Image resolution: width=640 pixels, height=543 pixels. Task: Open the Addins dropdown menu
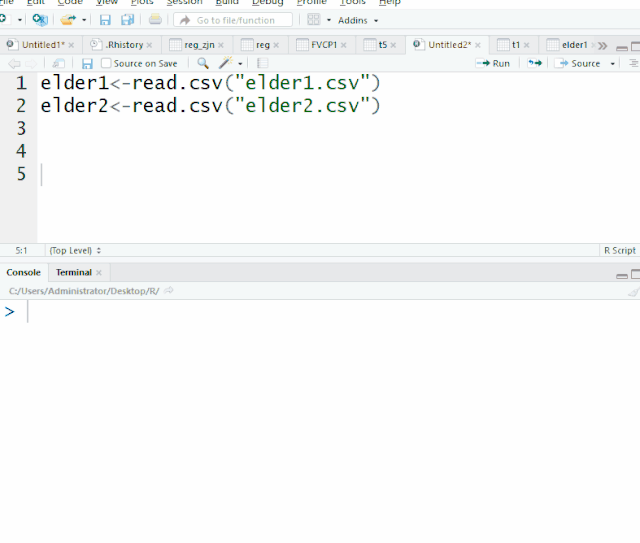[358, 20]
